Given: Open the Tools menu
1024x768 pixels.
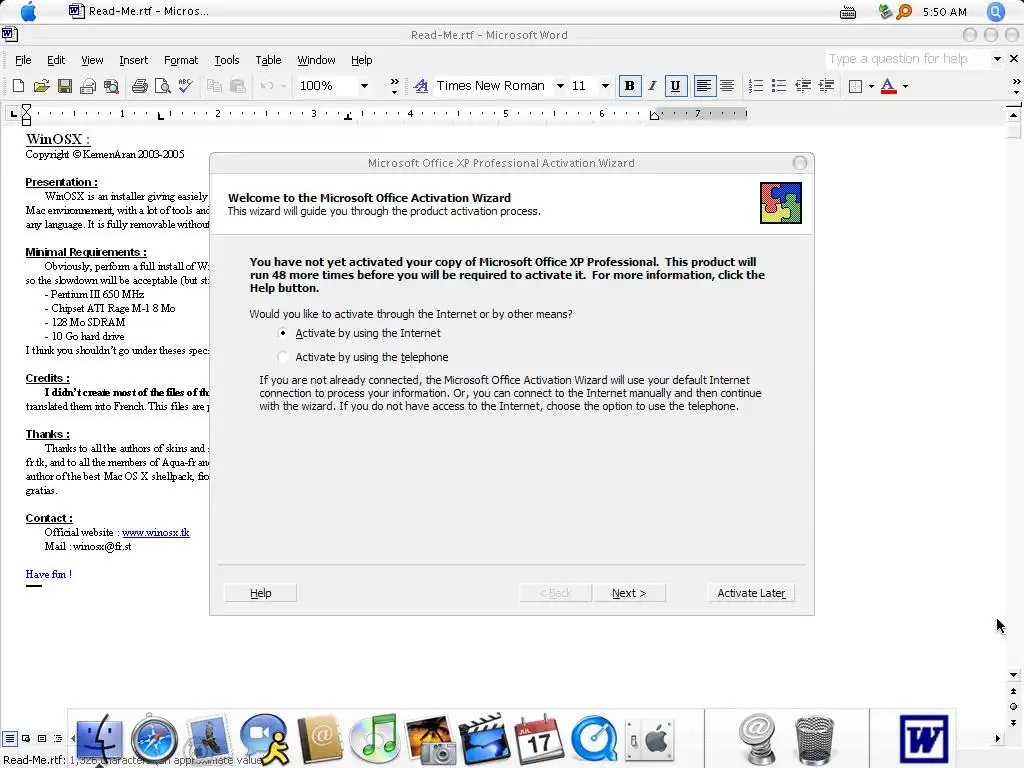Looking at the screenshot, I should pyautogui.click(x=227, y=60).
